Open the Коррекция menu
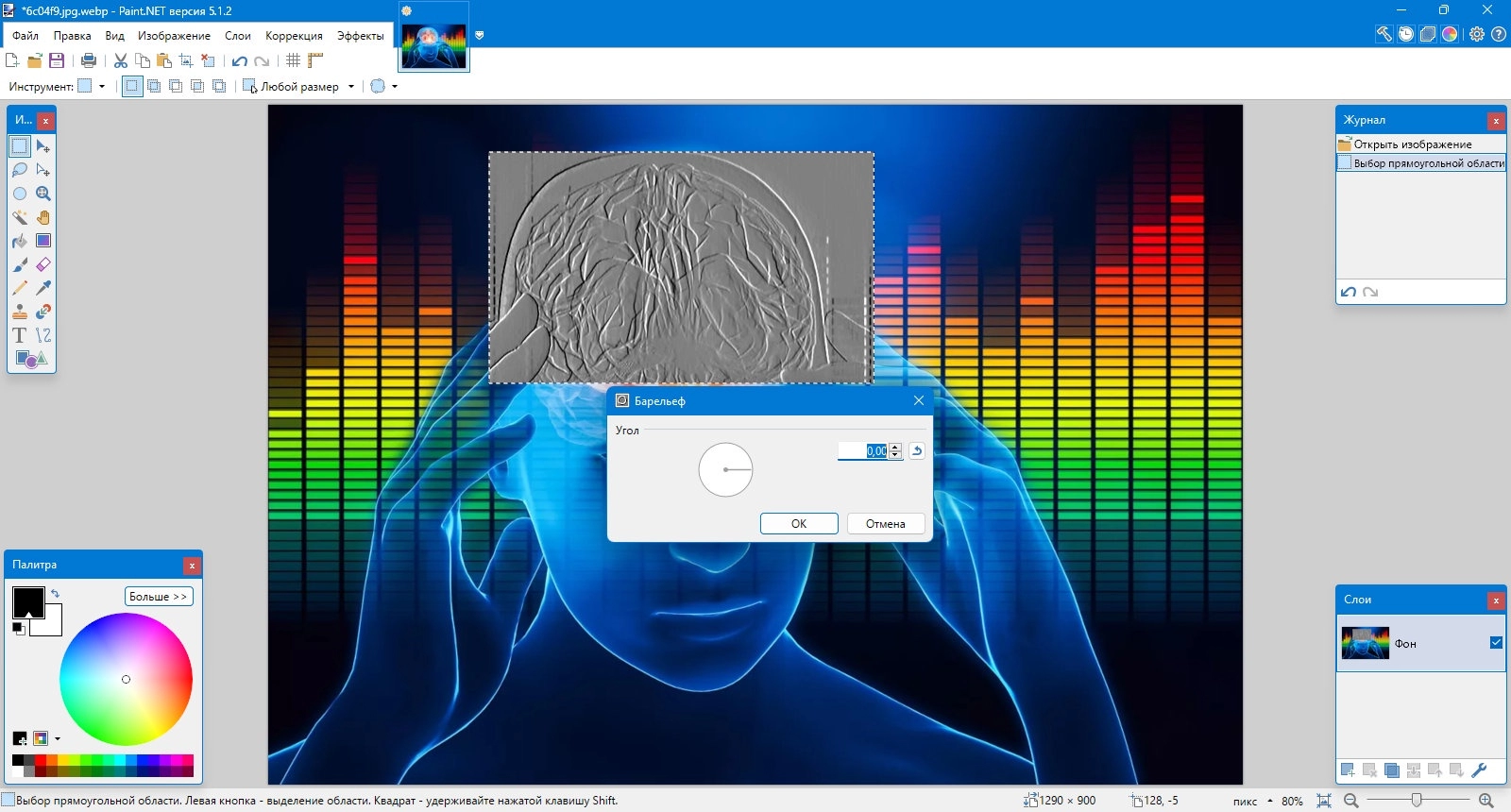1511x812 pixels. pyautogui.click(x=294, y=36)
